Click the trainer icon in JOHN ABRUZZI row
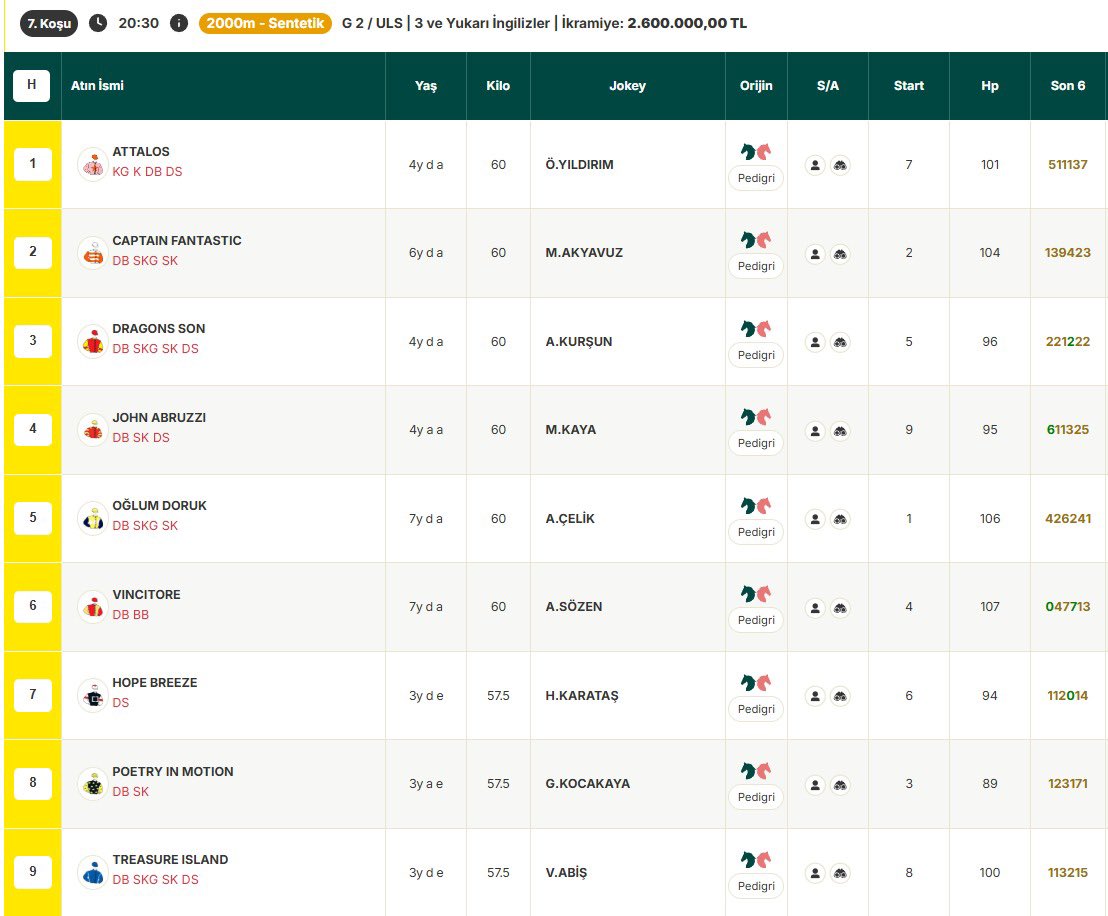1108x916 pixels. point(840,430)
